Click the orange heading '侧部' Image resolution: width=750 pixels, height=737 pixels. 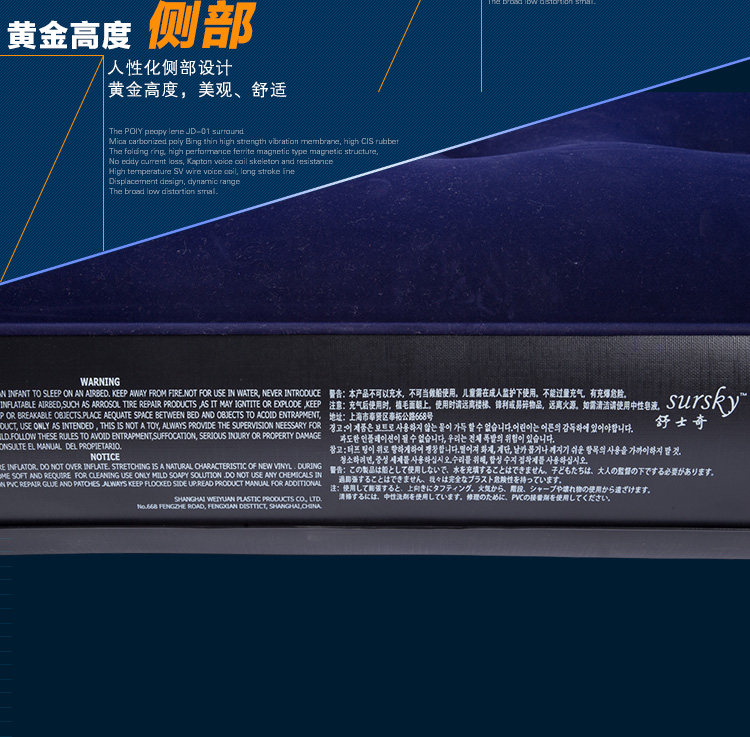[202, 24]
